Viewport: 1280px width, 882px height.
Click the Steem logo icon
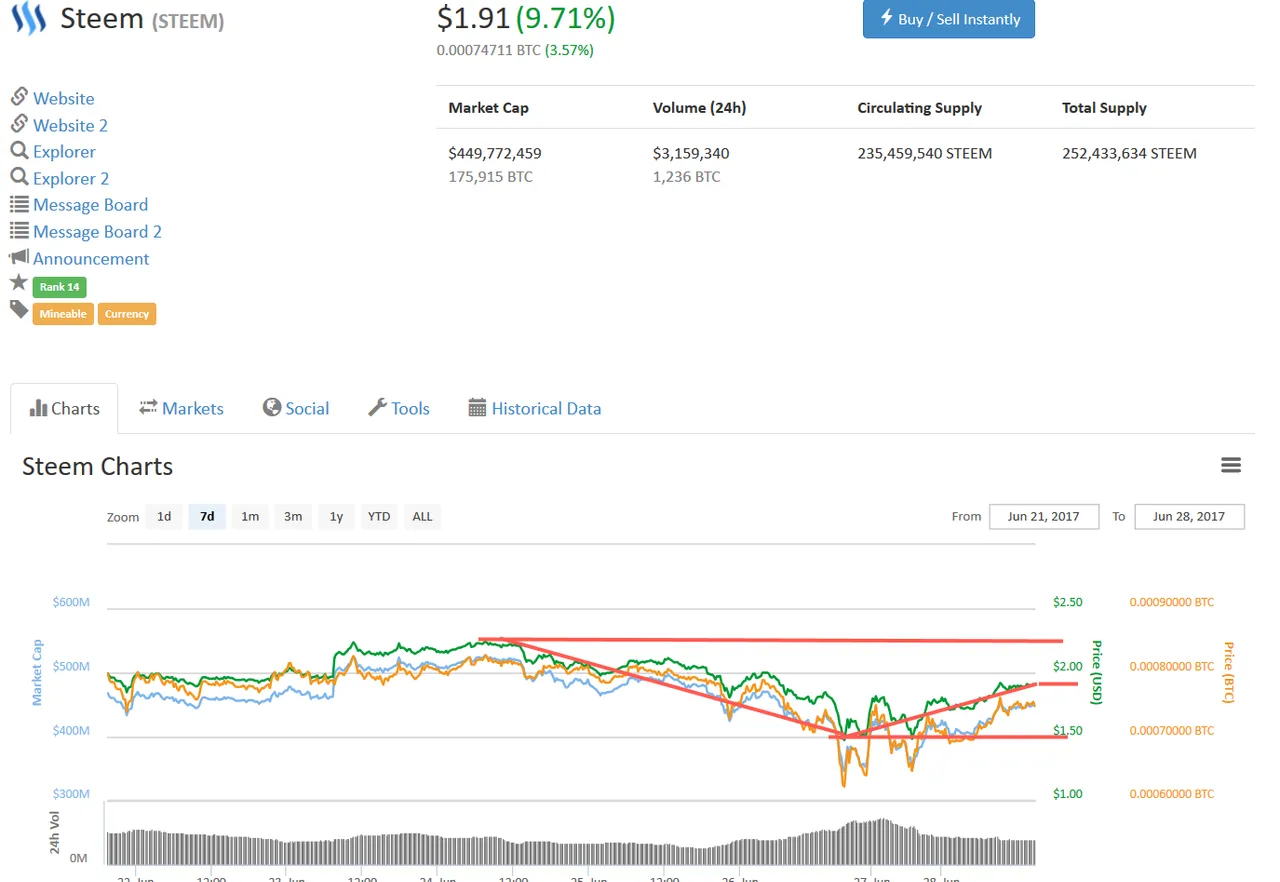[28, 19]
